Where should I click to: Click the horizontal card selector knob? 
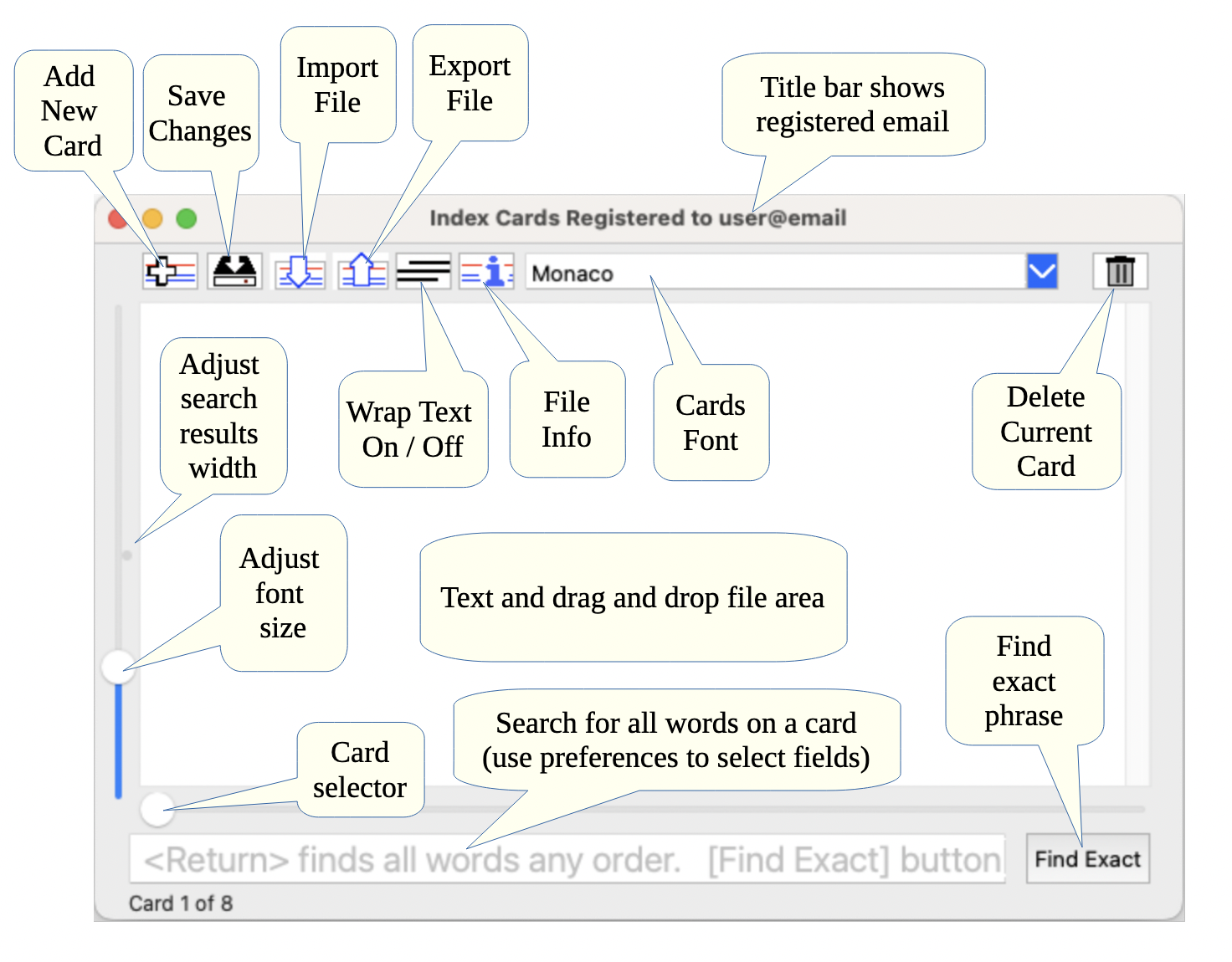[x=157, y=808]
